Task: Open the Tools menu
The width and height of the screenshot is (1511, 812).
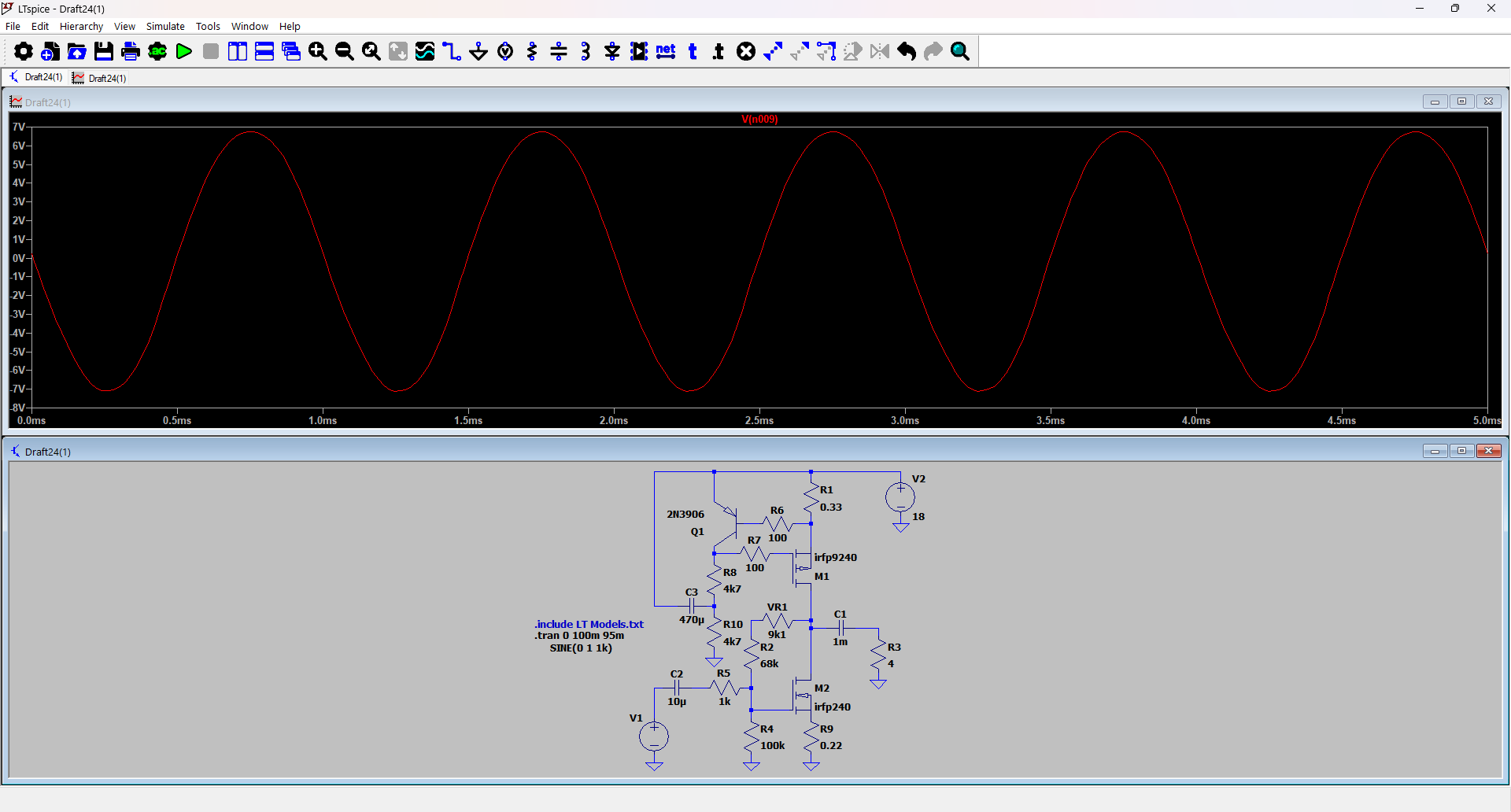Action: 208,26
